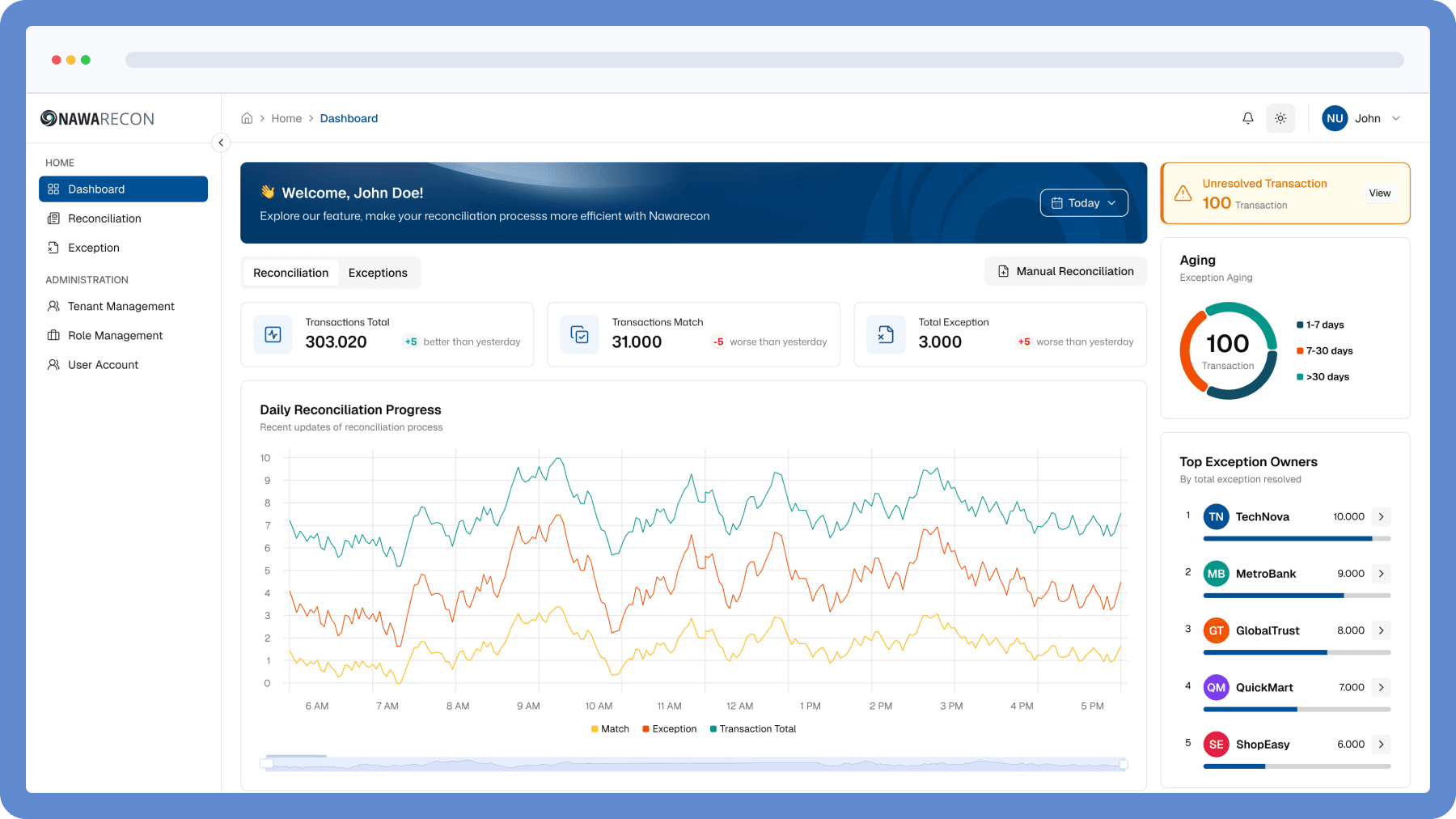The image size is (1456, 819).
Task: View unresolved transactions
Action: (1379, 193)
